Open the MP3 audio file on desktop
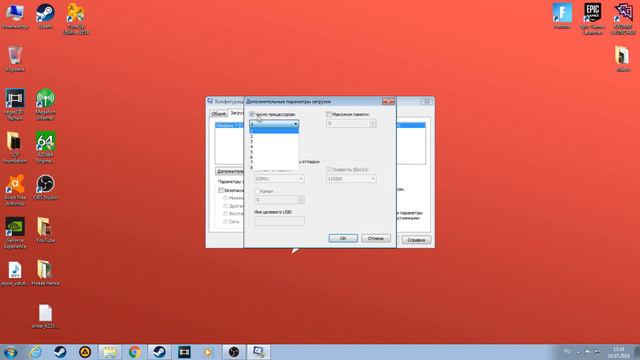The width and height of the screenshot is (640, 360). point(15,273)
